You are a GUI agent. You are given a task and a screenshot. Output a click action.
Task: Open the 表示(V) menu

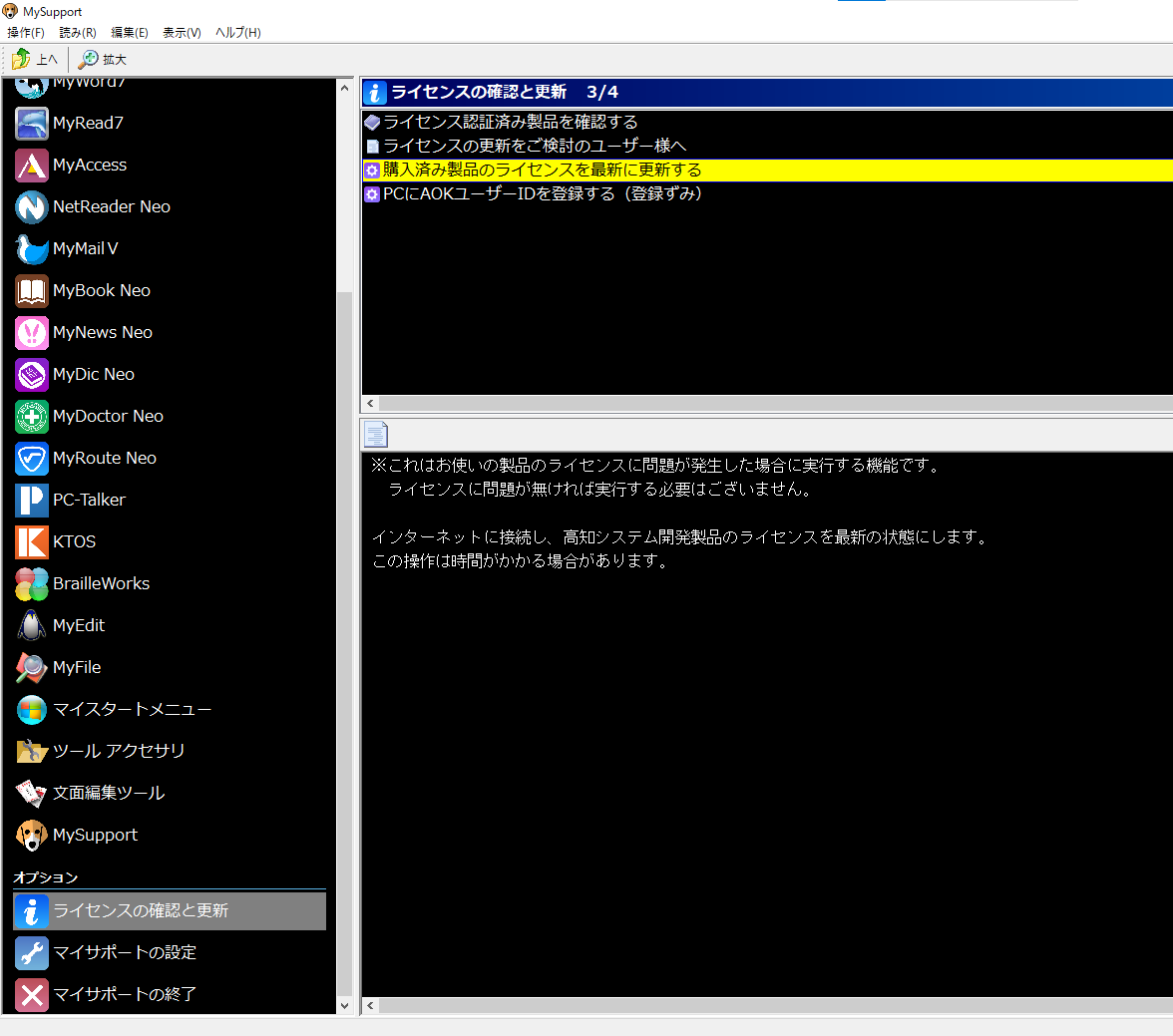(182, 33)
